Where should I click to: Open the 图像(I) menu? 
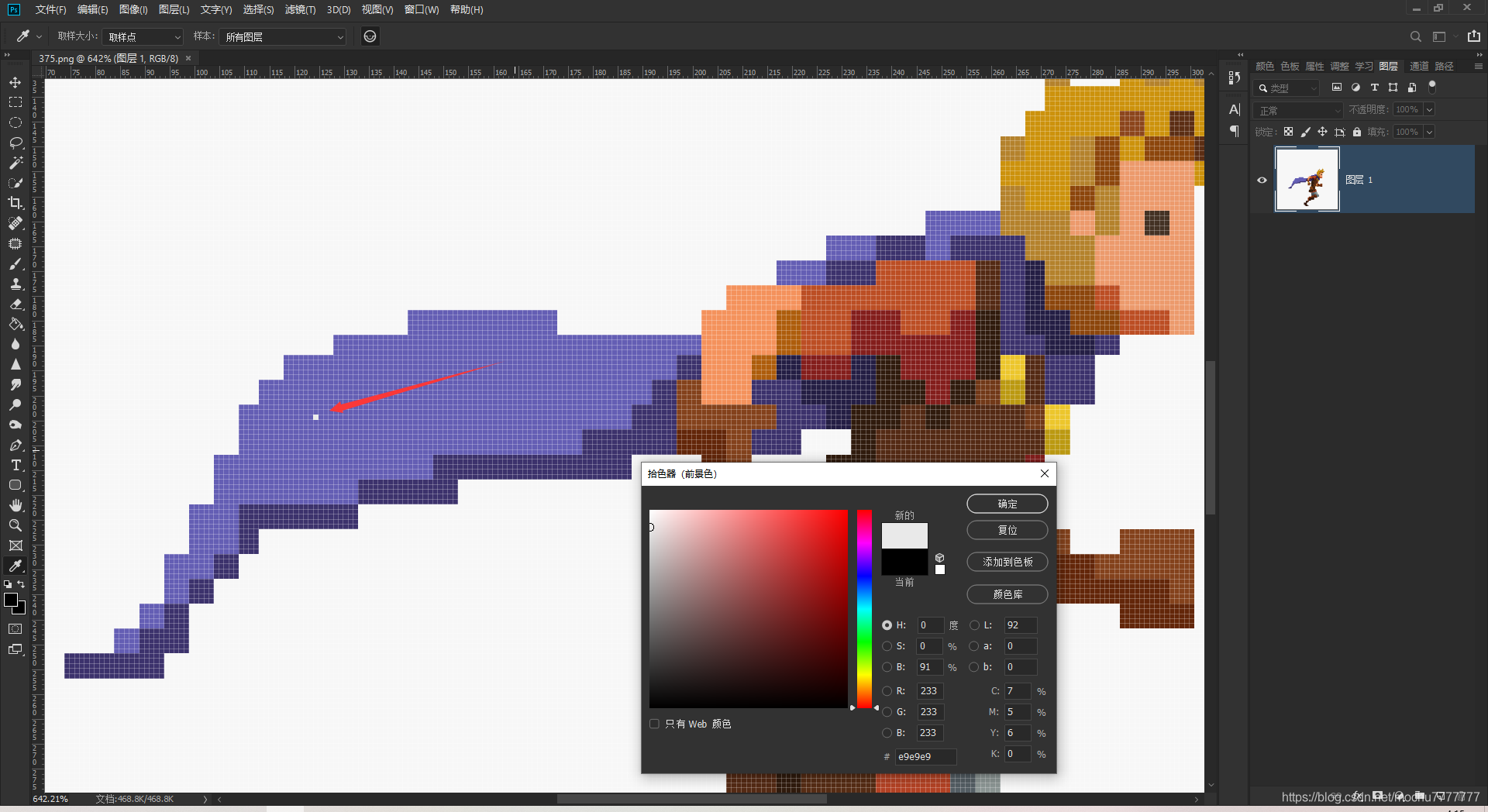[x=133, y=9]
